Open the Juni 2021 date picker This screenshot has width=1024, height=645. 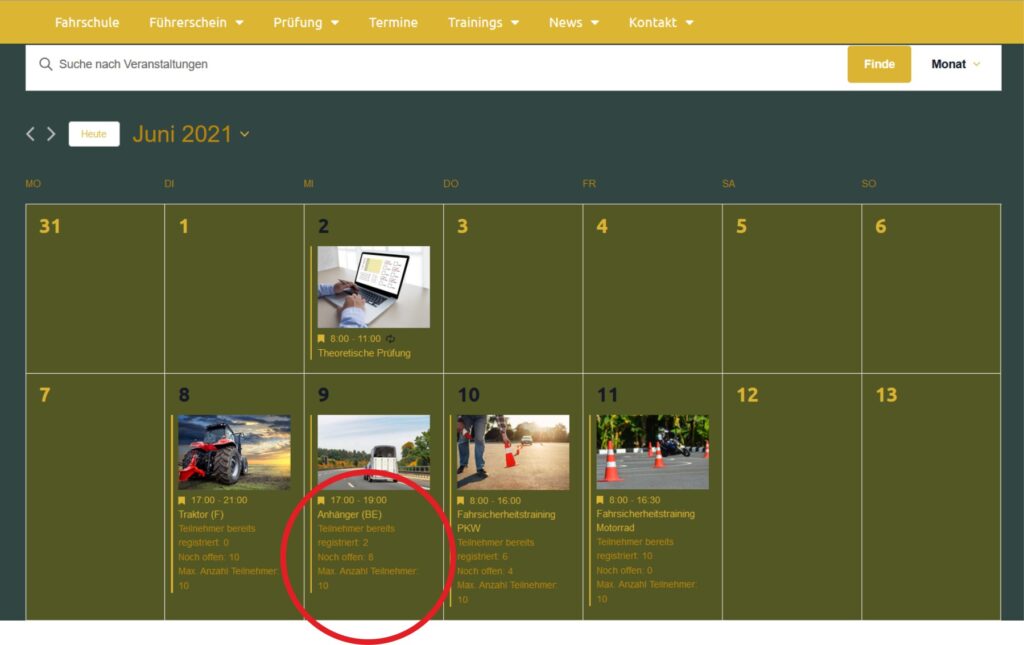[x=190, y=134]
